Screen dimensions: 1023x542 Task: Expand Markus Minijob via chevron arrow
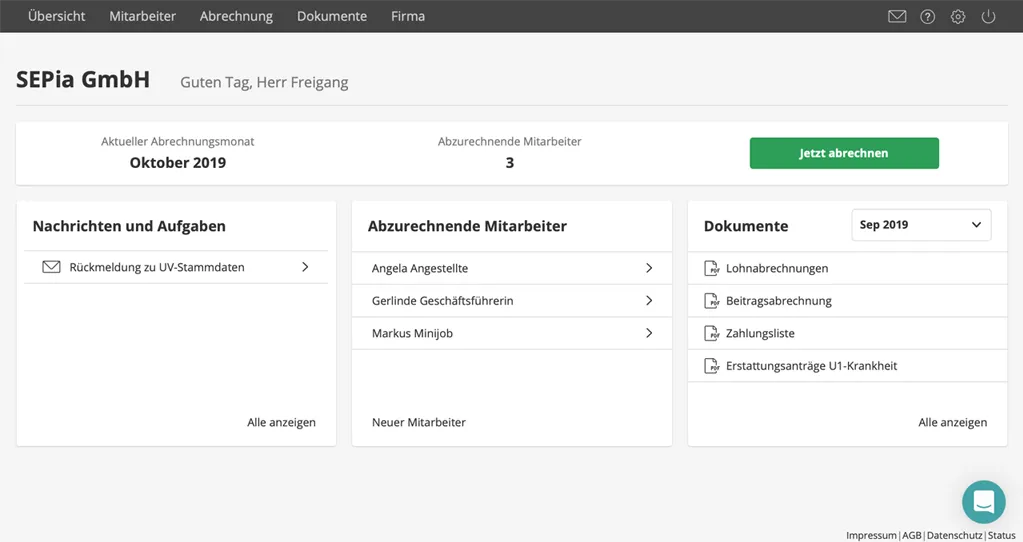649,333
